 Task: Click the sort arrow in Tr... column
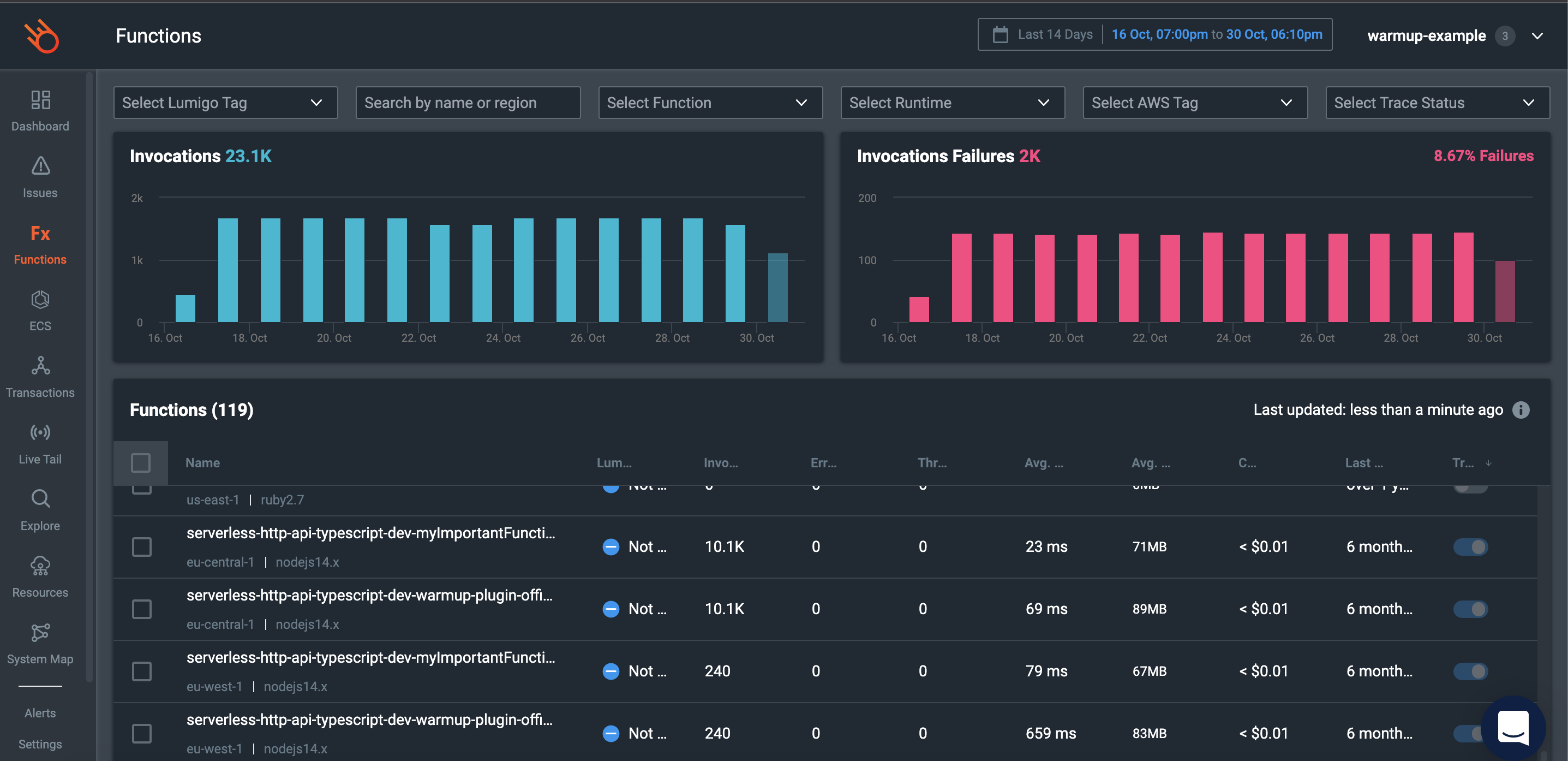1488,463
